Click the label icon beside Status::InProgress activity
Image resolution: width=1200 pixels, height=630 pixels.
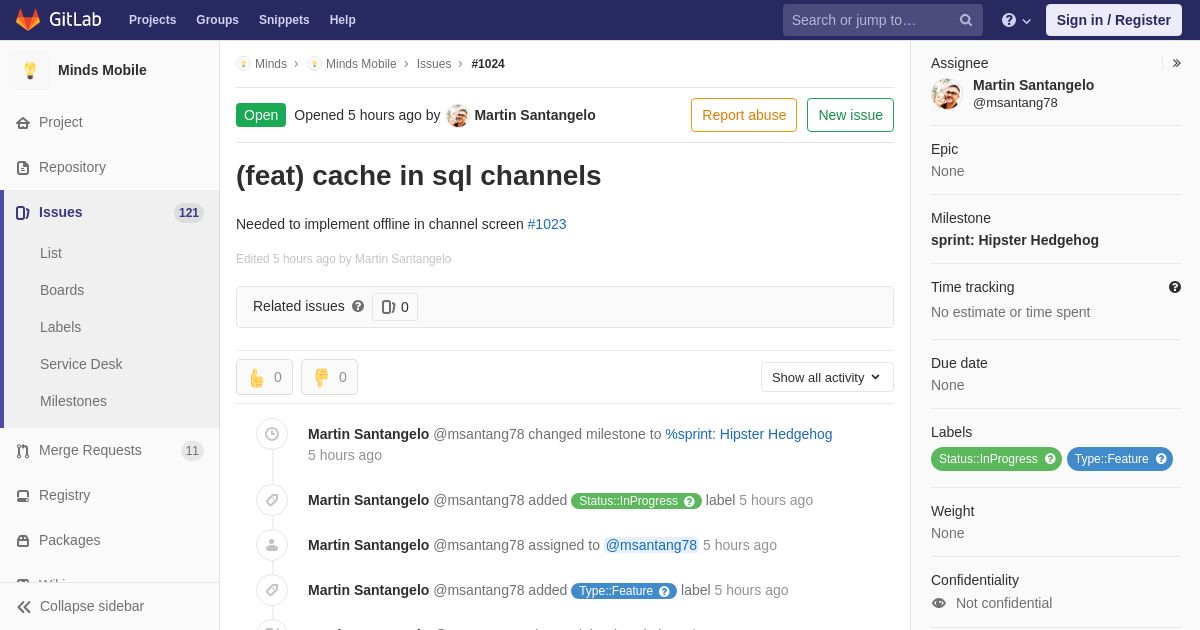[x=272, y=500]
